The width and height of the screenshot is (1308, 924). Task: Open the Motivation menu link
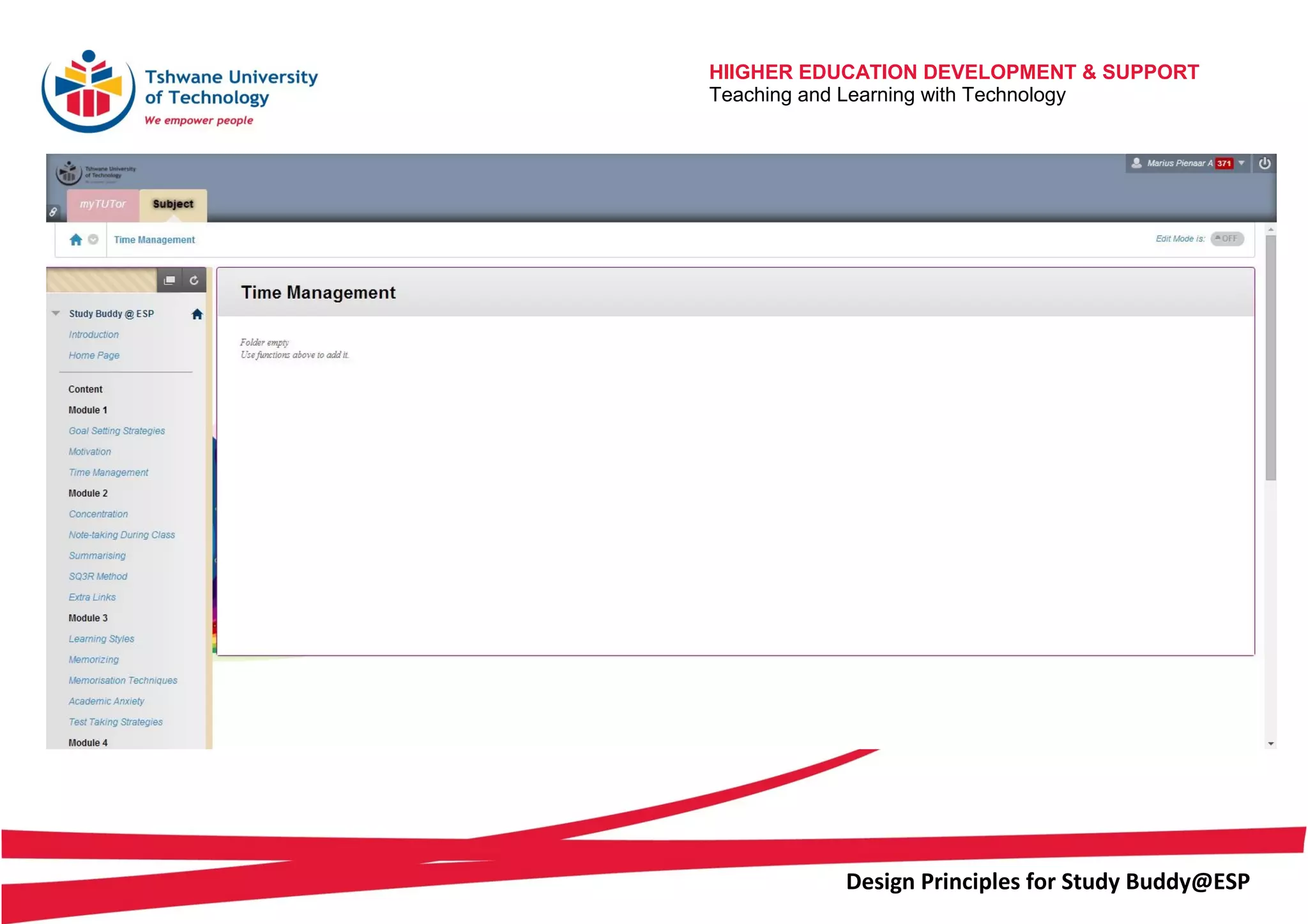90,452
